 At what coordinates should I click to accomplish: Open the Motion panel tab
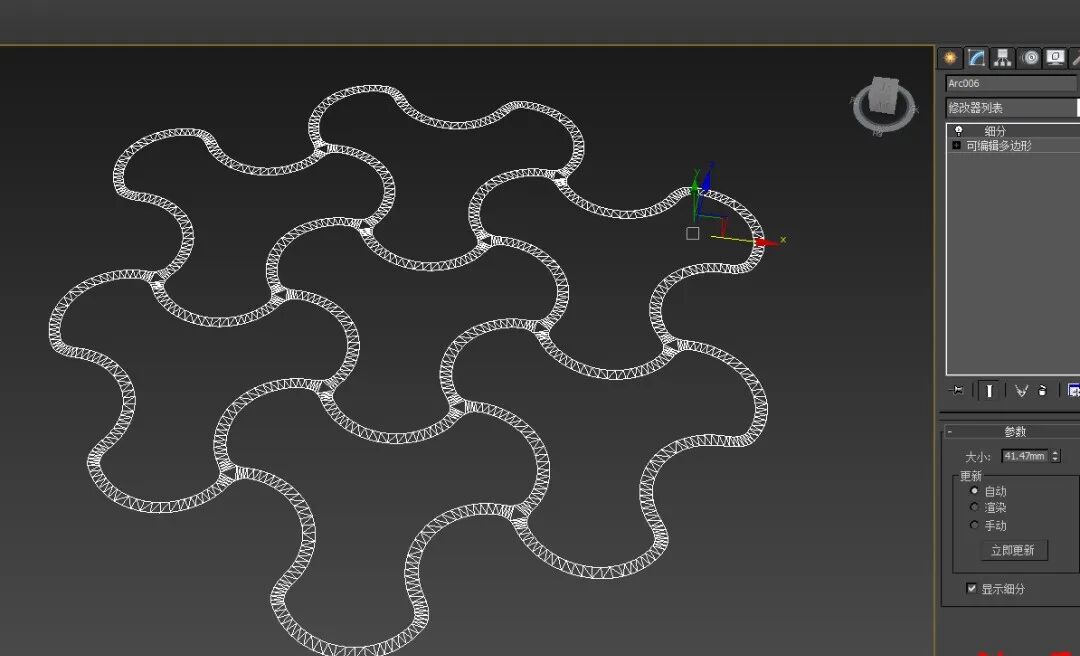[1029, 58]
